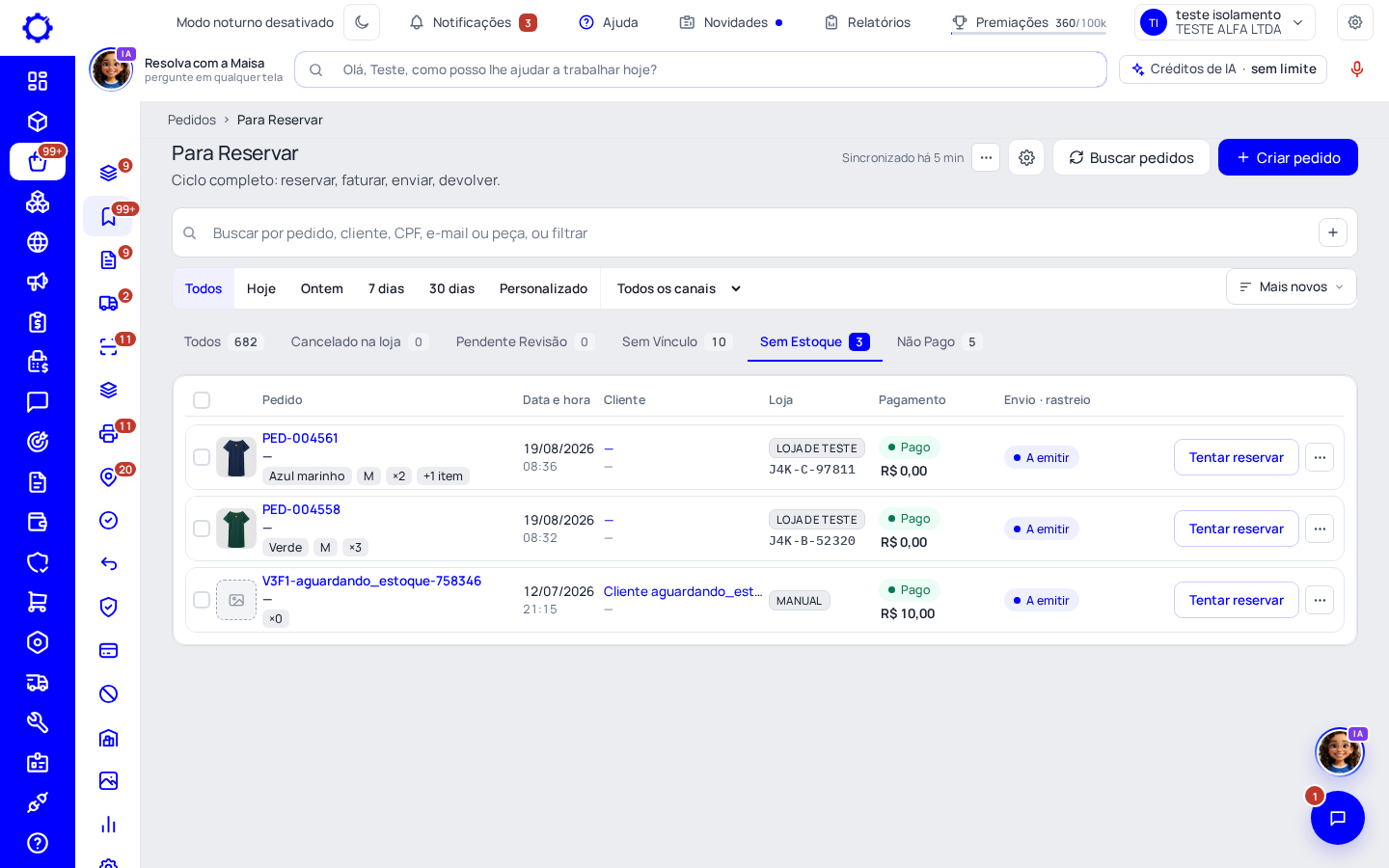The image size is (1389, 868).
Task: Check the select-all box in table header
Action: [202, 400]
